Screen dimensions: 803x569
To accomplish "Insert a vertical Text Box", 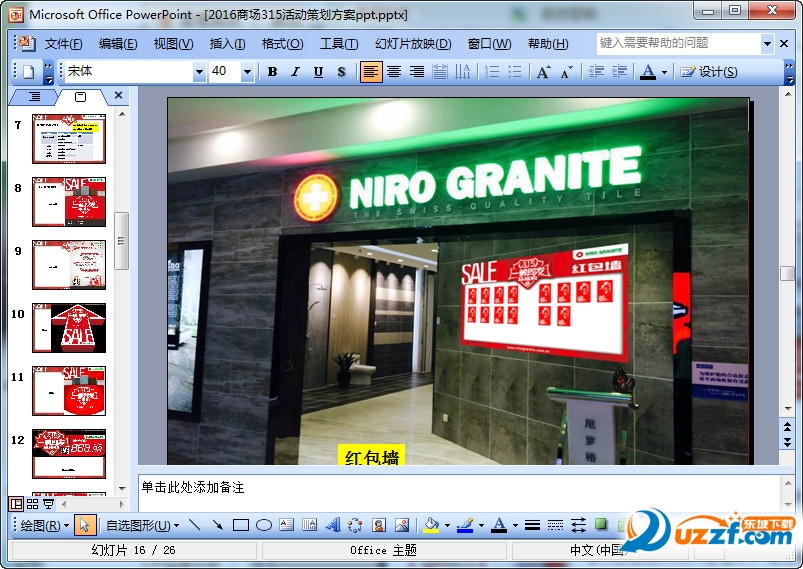I will 309,525.
